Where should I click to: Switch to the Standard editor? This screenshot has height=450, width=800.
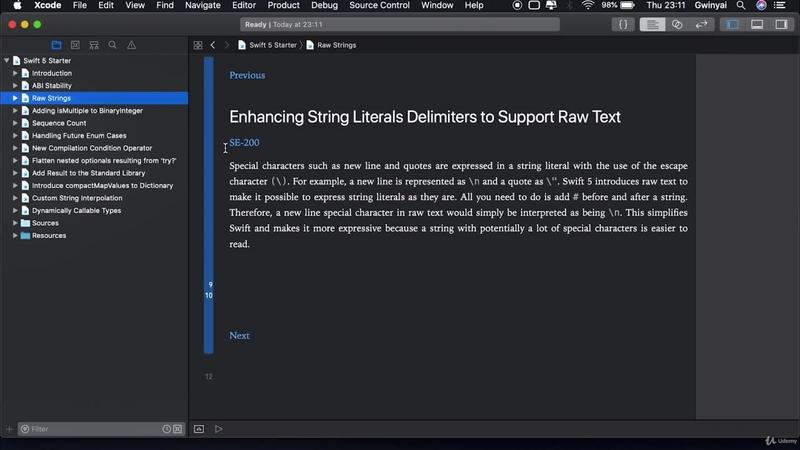(x=652, y=24)
